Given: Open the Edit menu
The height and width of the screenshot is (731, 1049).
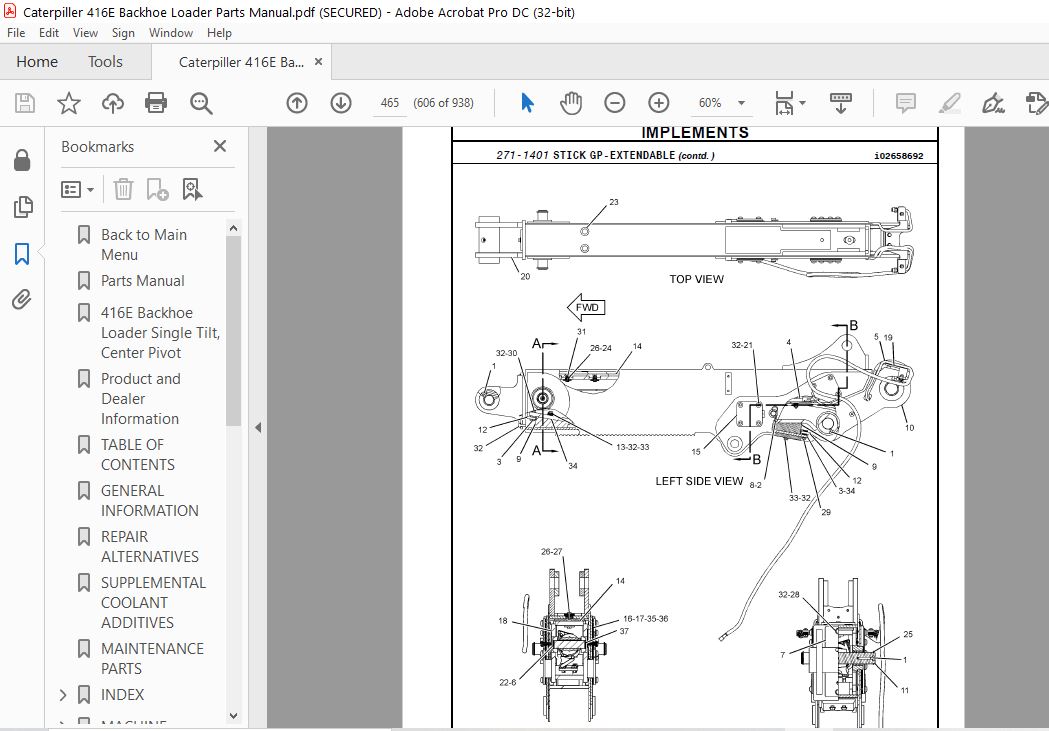Looking at the screenshot, I should click(x=49, y=33).
